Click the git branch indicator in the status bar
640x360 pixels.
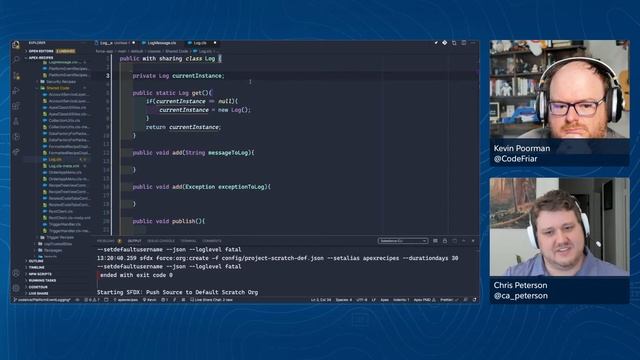pos(42,300)
